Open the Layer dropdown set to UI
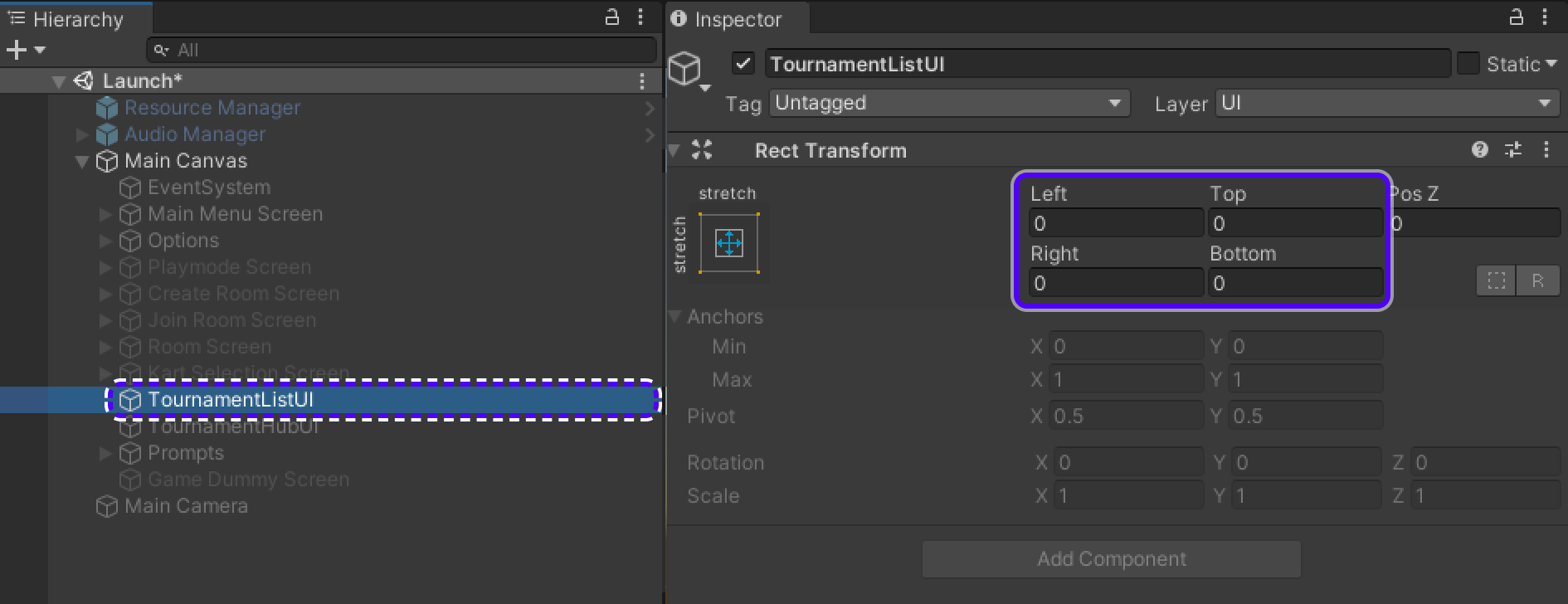Viewport: 1568px width, 604px height. [x=1385, y=103]
